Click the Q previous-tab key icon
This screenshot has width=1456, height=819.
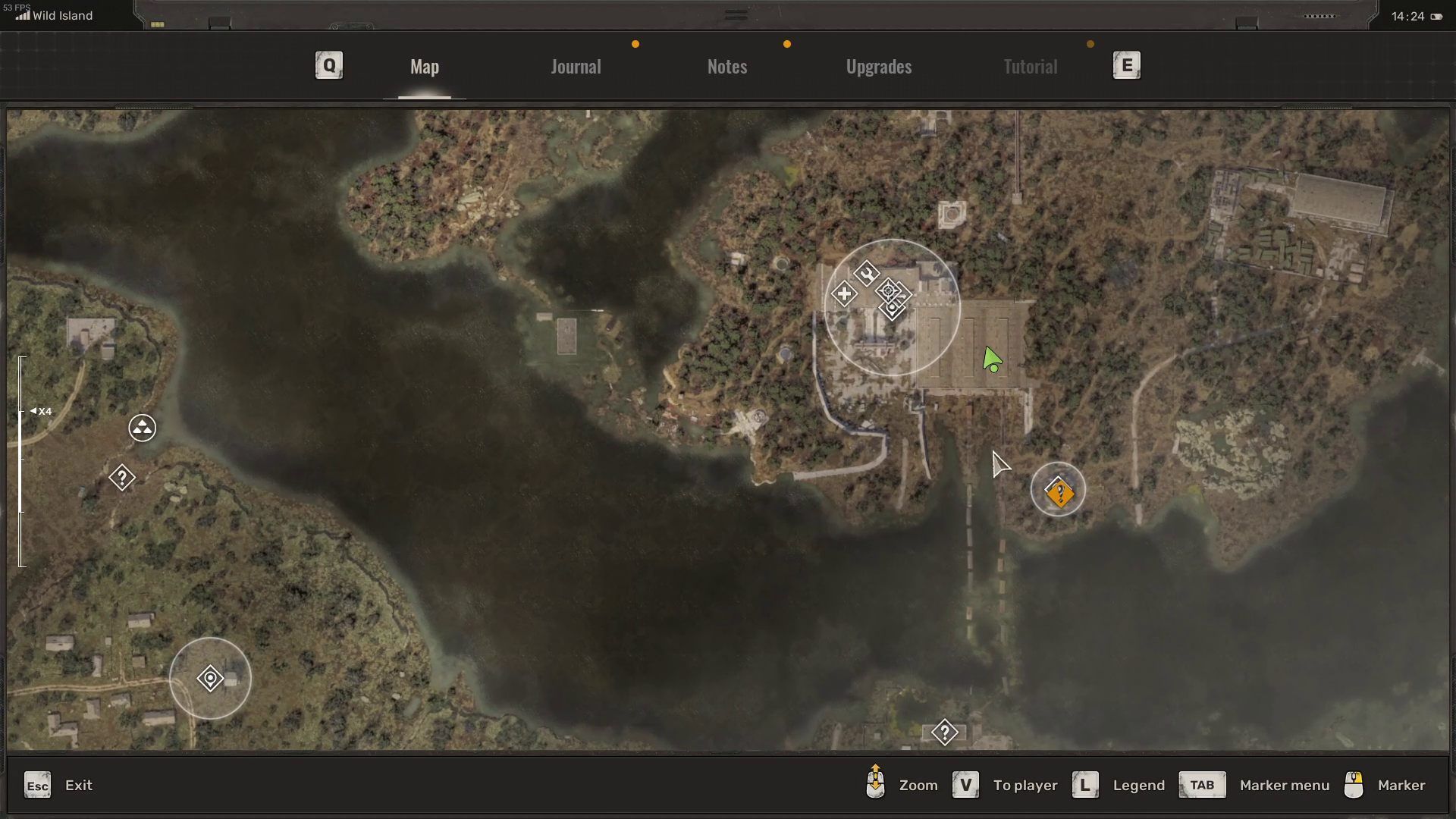329,65
